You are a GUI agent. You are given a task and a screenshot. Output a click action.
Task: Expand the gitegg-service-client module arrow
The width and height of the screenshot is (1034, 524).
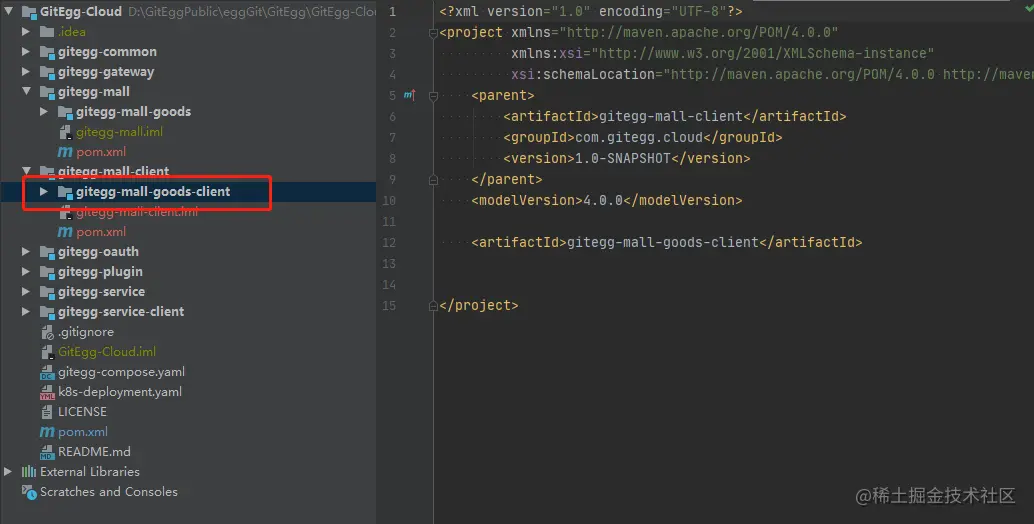click(26, 311)
